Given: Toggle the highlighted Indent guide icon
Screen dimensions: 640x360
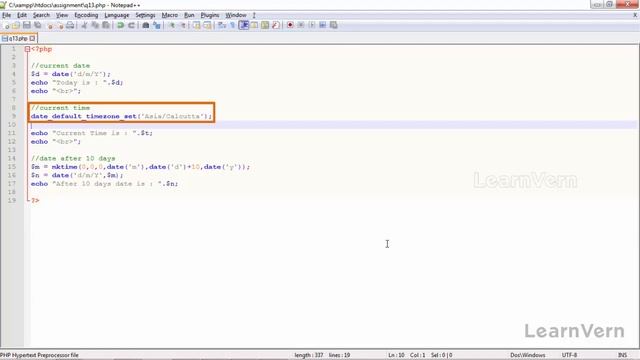Looking at the screenshot, I should pyautogui.click(x=244, y=25).
